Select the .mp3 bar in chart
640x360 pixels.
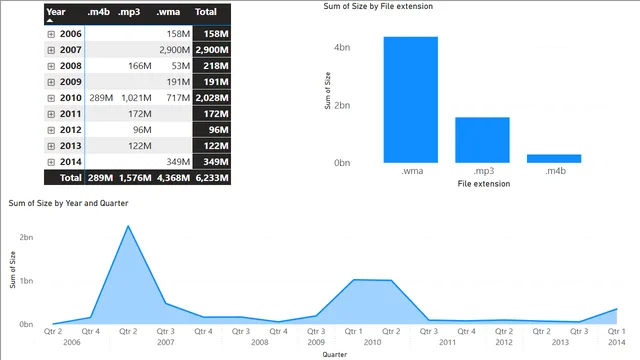pyautogui.click(x=482, y=140)
